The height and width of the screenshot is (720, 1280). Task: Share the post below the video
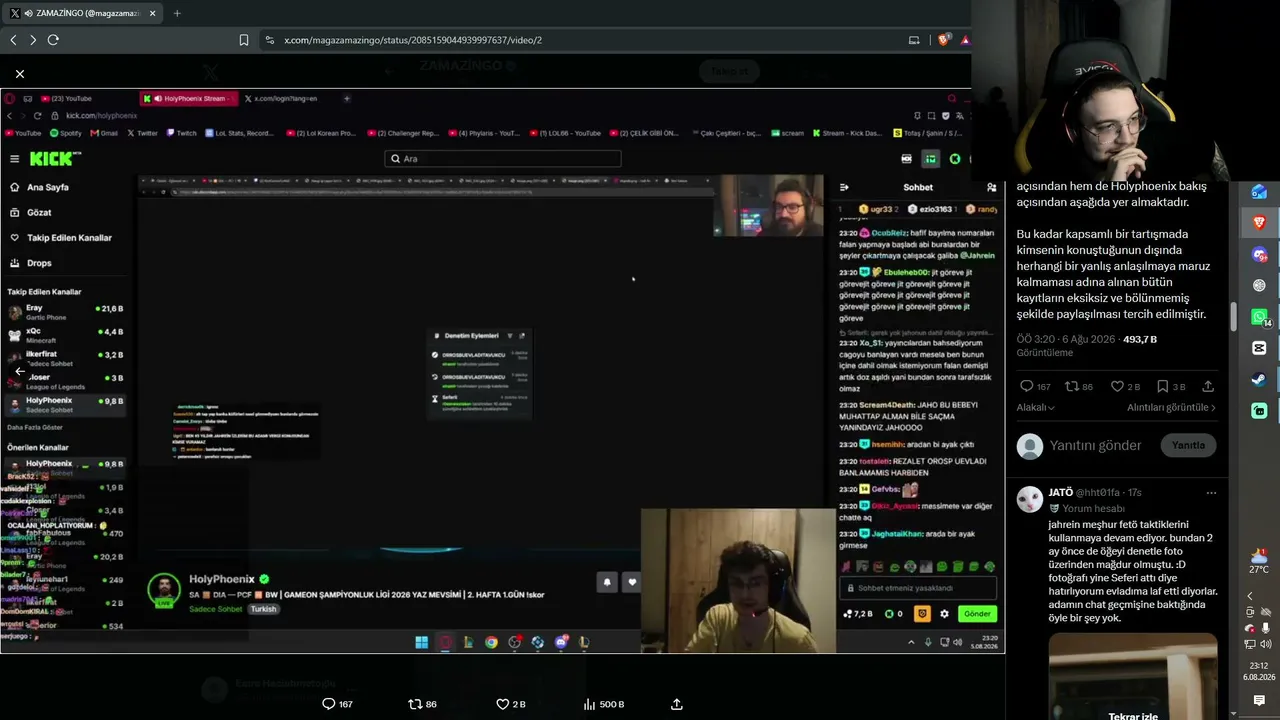(677, 704)
